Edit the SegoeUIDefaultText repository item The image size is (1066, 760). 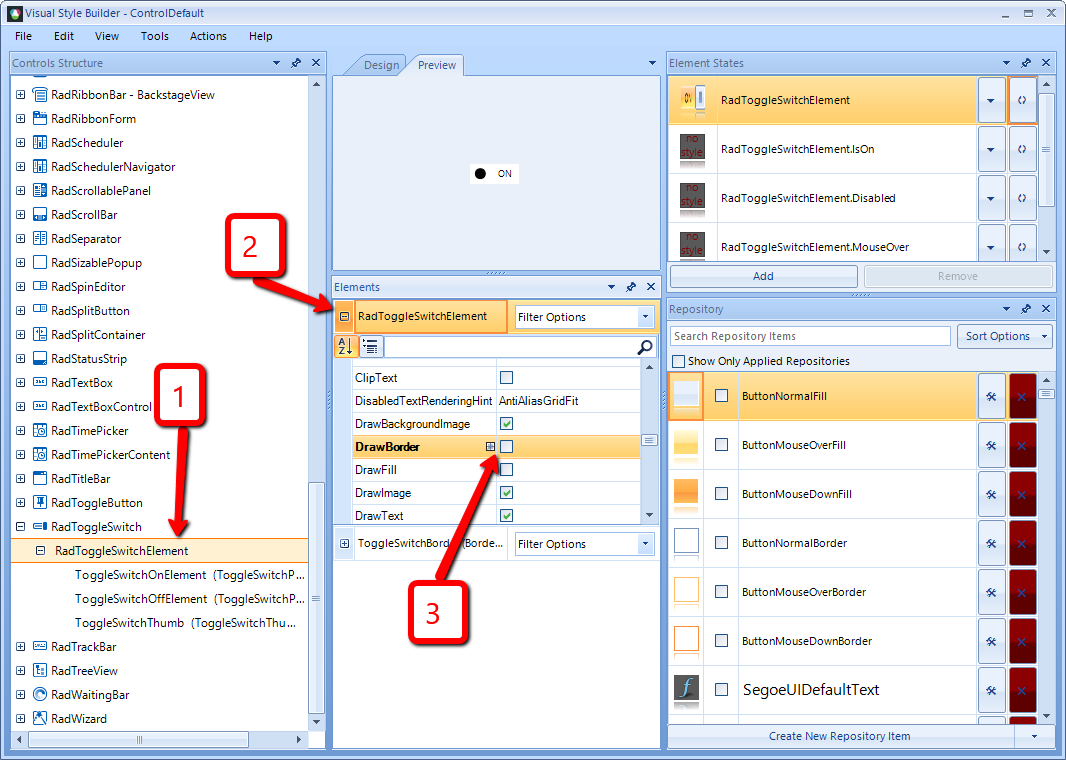(991, 690)
